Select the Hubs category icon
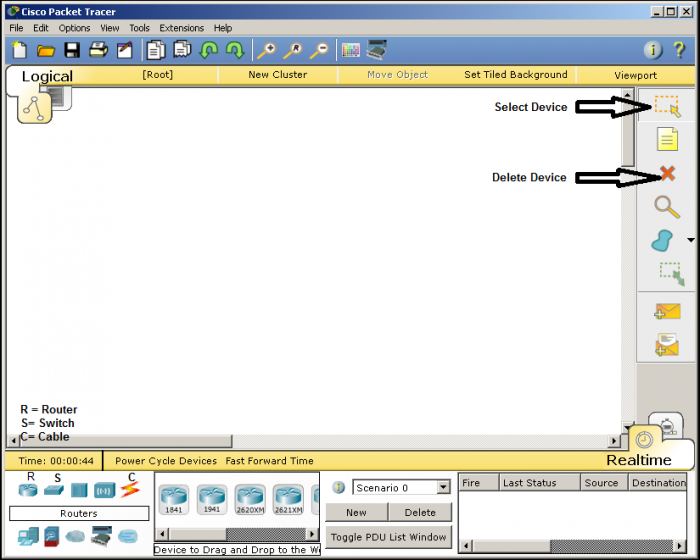The width and height of the screenshot is (700, 560). 79,490
